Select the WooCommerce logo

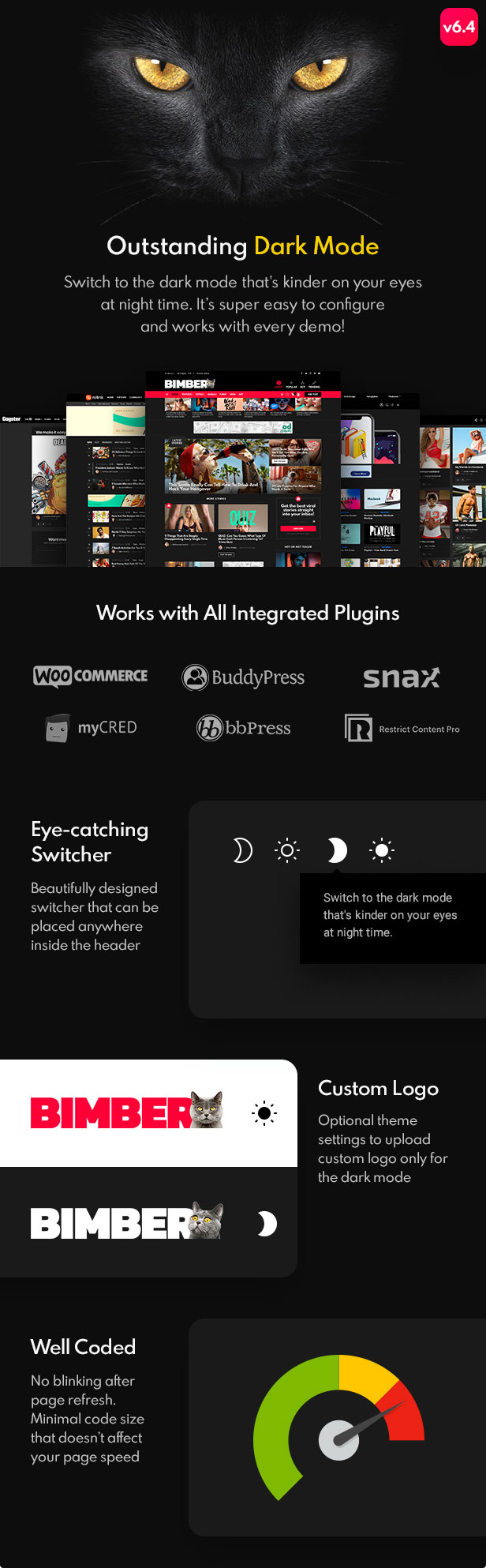click(91, 676)
